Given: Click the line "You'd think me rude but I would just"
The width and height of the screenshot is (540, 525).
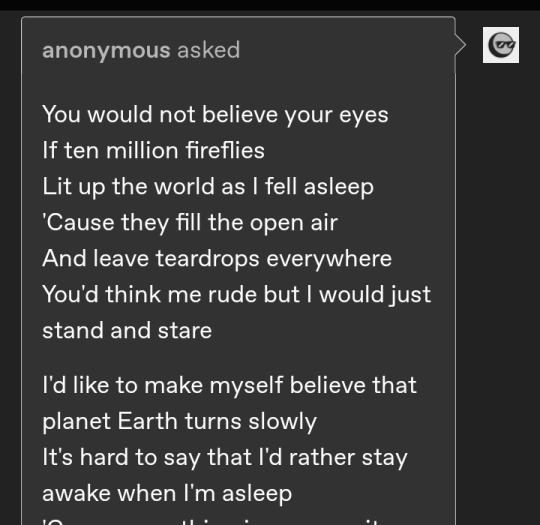Looking at the screenshot, I should tap(237, 295).
